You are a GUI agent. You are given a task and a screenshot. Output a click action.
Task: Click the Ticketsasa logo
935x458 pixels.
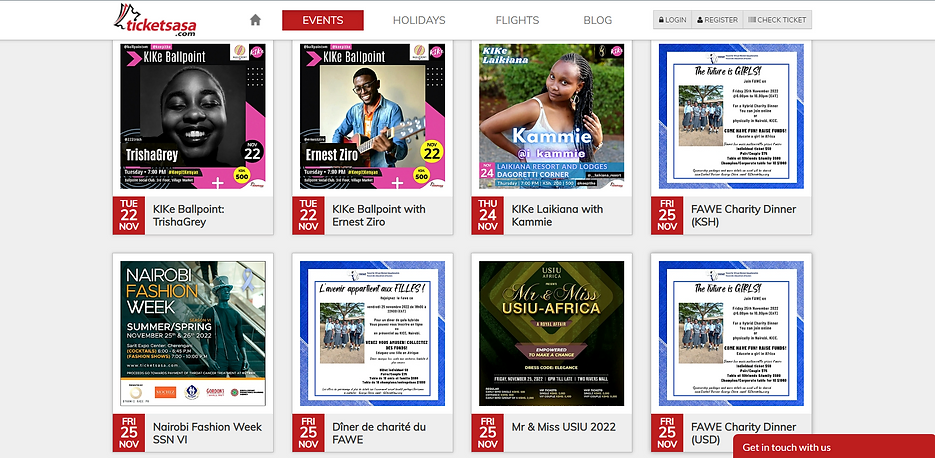(156, 19)
